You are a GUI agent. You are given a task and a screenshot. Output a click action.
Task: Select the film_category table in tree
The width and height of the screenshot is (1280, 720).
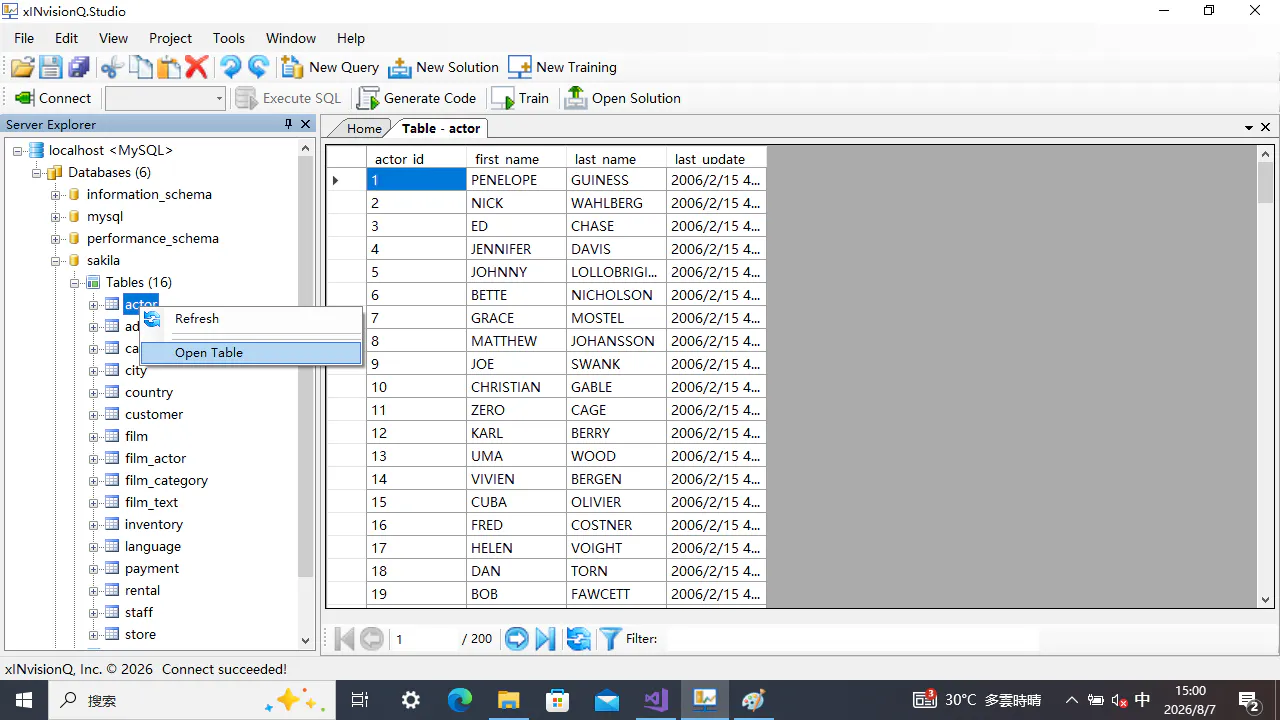pyautogui.click(x=166, y=480)
